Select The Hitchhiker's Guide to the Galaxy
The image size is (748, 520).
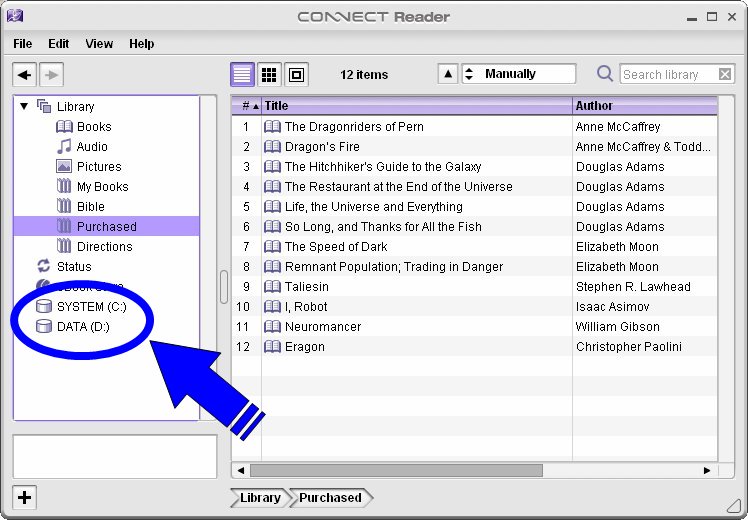pos(475,166)
